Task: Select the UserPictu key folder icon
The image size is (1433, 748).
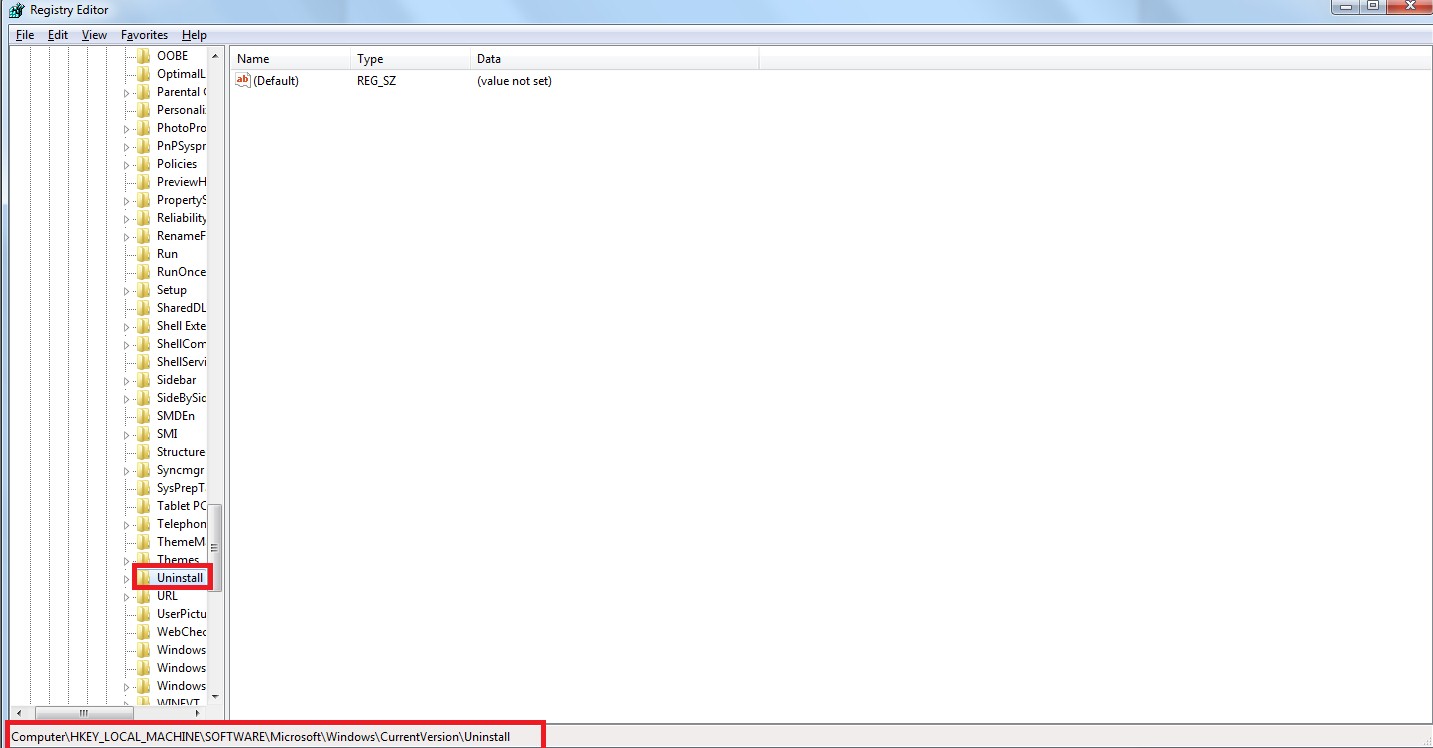Action: click(x=144, y=614)
